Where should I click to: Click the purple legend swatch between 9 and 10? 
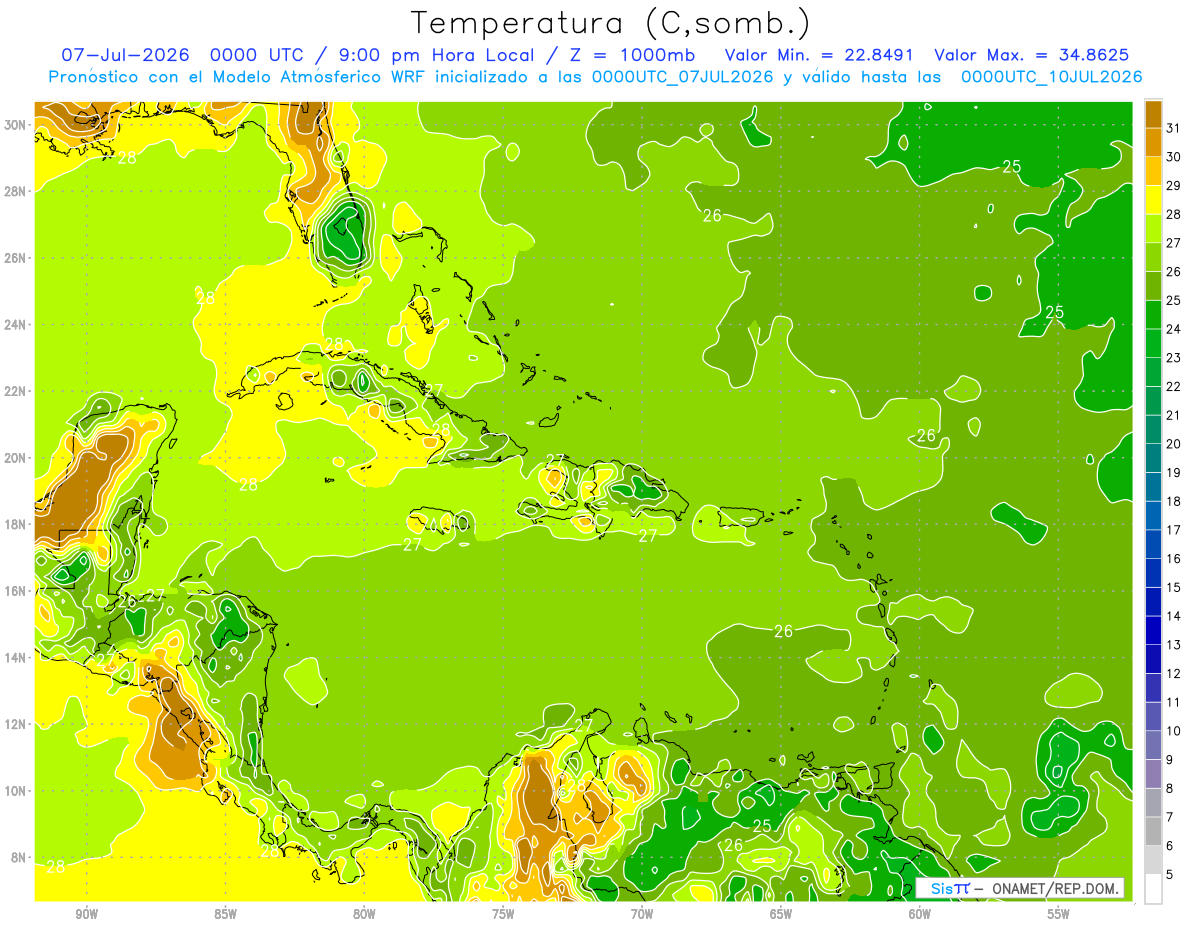click(x=1153, y=746)
